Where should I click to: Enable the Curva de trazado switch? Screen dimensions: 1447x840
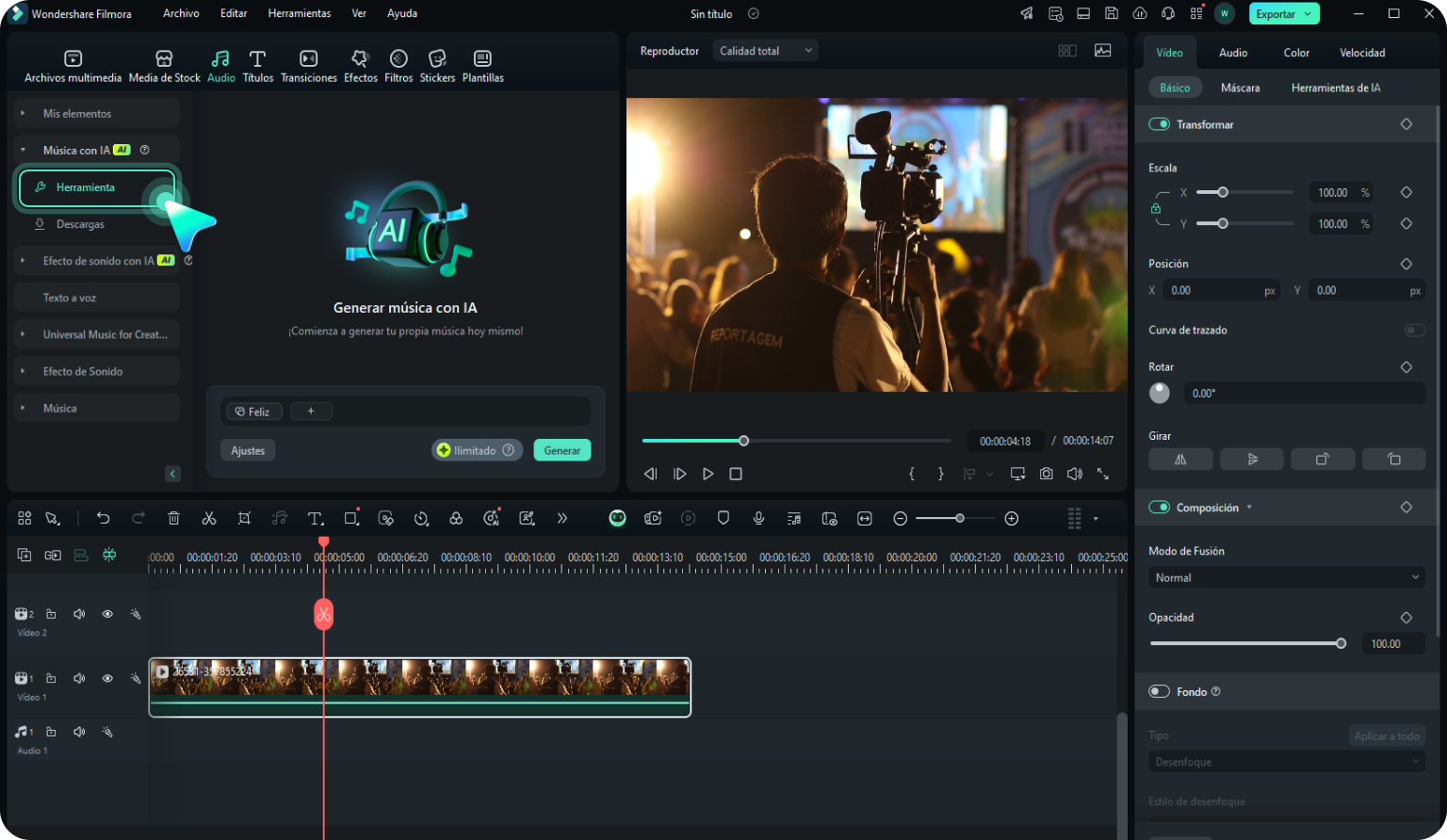pos(1414,330)
